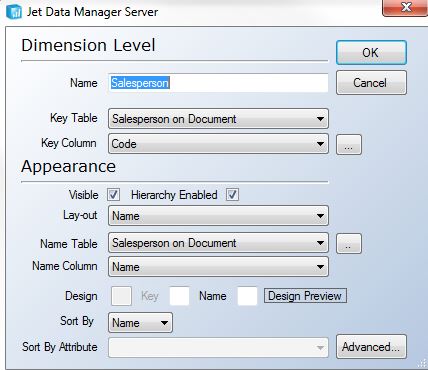Cancel the Dimension Level dialog
428x370 pixels.
(x=371, y=83)
